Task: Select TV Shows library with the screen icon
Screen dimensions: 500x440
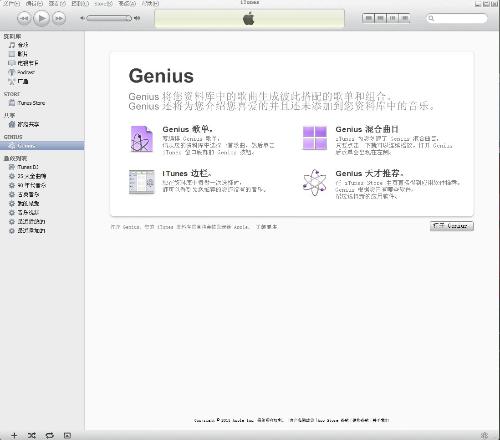Action: tap(23, 63)
